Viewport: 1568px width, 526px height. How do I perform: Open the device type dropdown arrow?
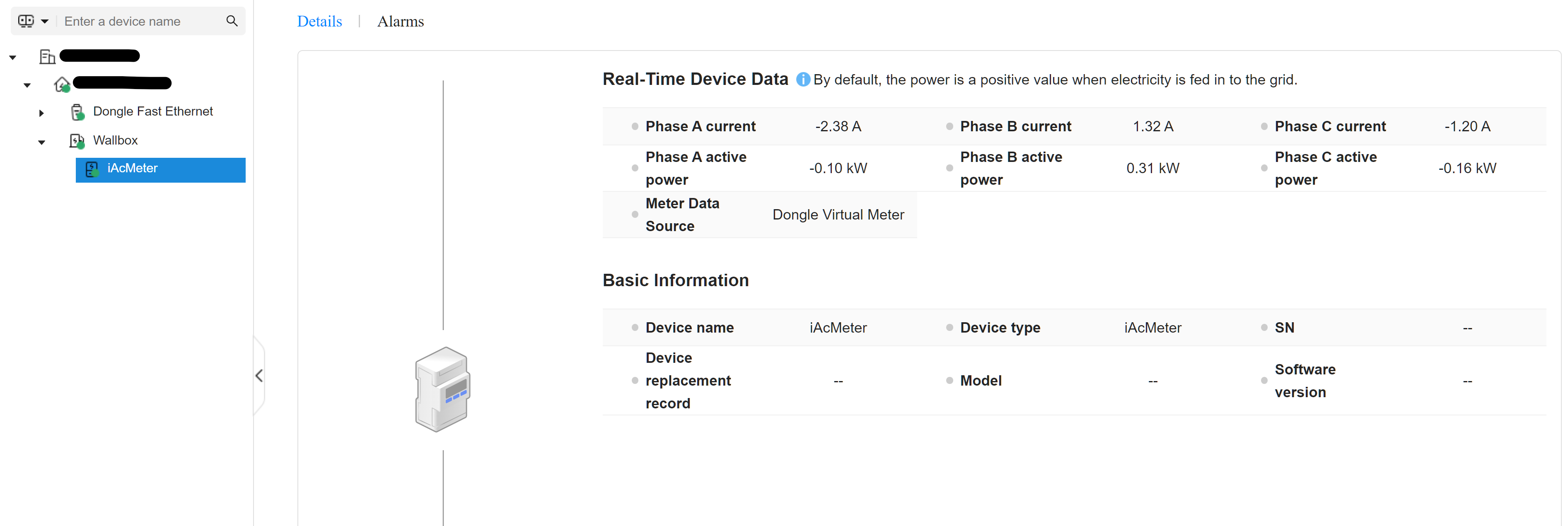(44, 21)
